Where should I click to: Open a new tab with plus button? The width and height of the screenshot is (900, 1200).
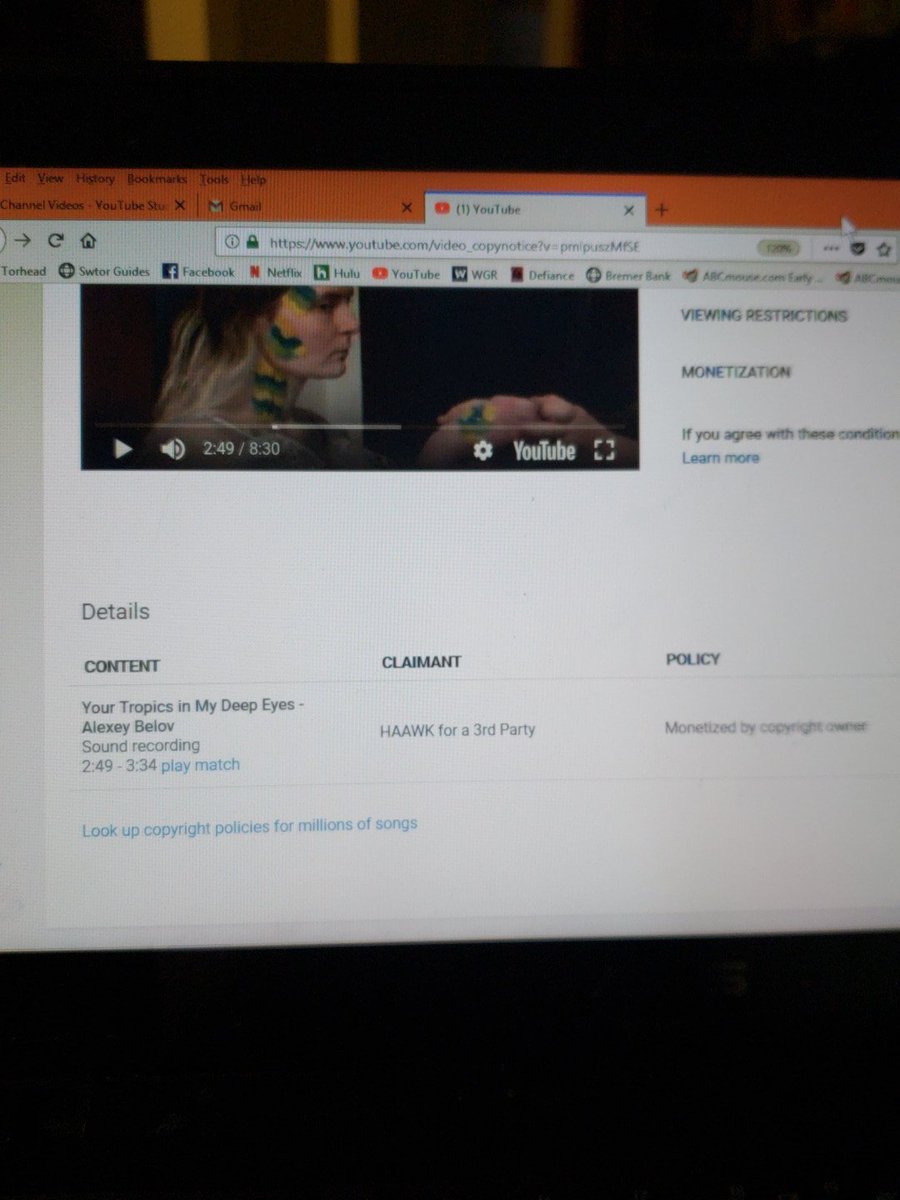pyautogui.click(x=662, y=210)
